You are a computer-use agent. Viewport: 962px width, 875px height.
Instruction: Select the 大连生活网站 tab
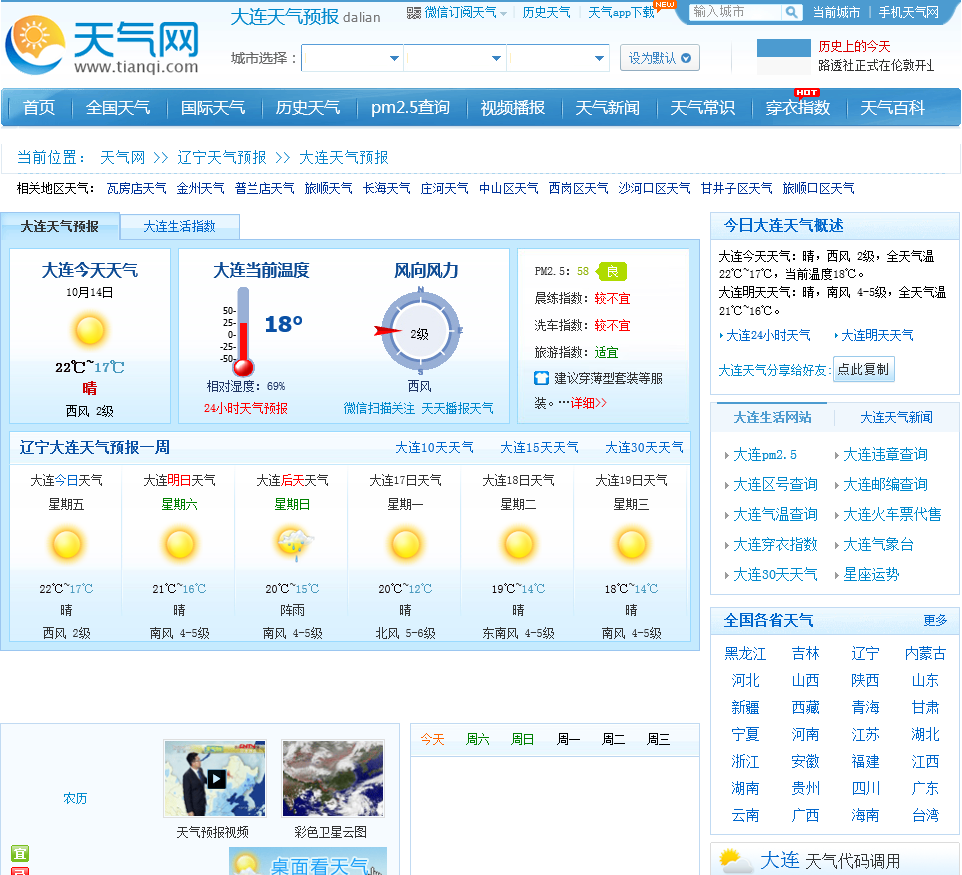(x=772, y=418)
